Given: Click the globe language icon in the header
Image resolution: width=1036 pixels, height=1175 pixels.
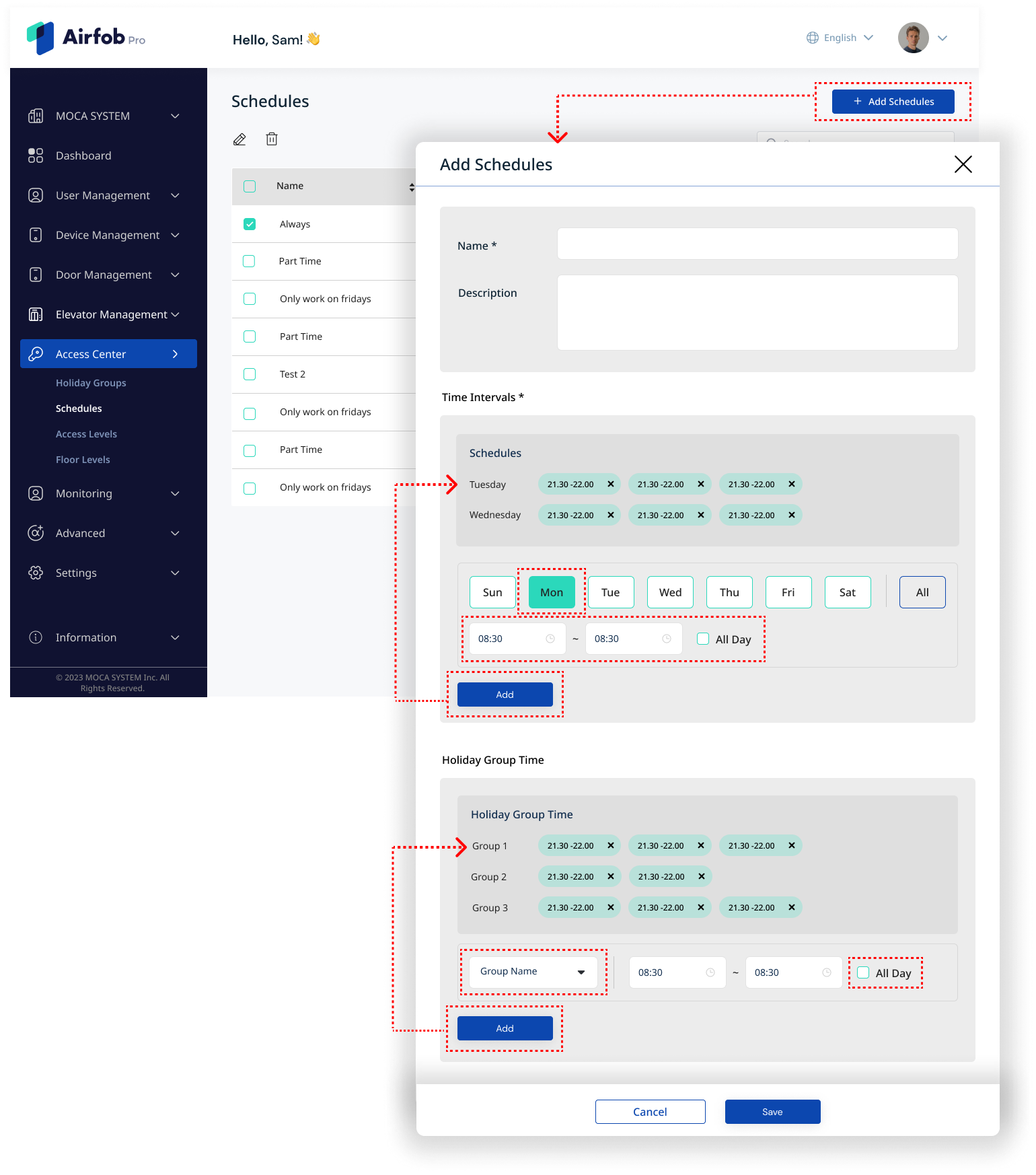Looking at the screenshot, I should pyautogui.click(x=813, y=38).
